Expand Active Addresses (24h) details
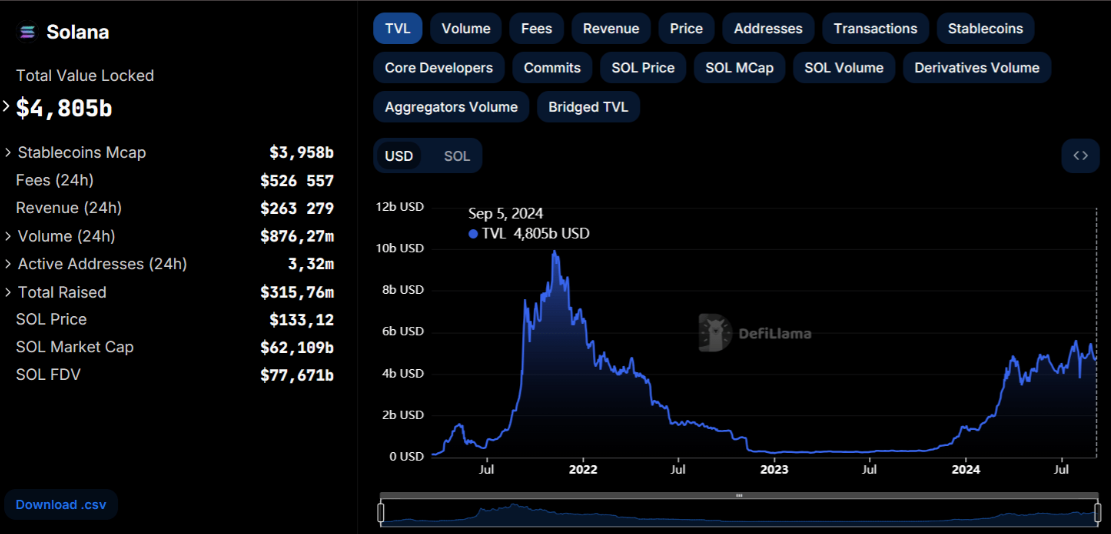1111x534 pixels. click(x=8, y=263)
